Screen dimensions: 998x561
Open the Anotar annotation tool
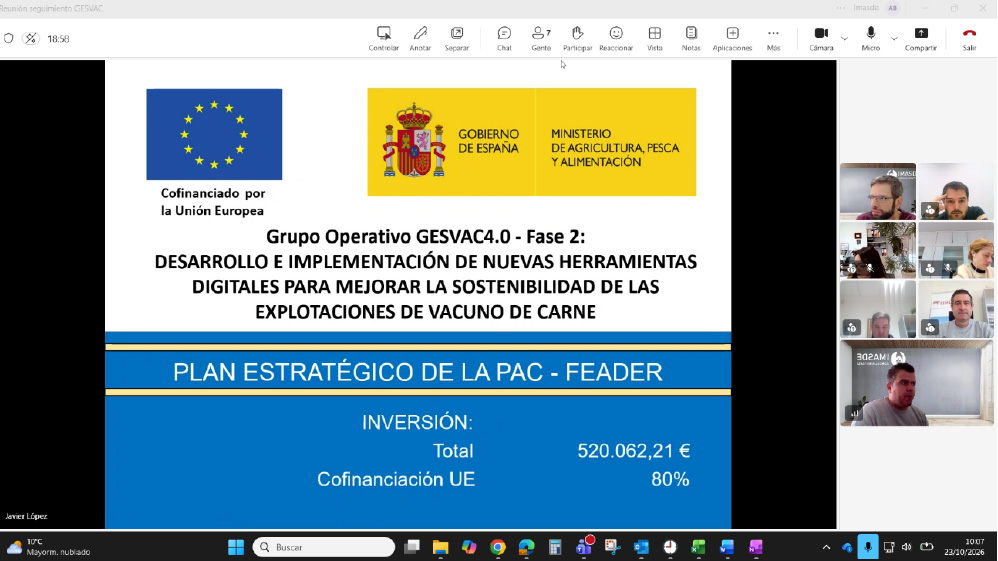[420, 38]
